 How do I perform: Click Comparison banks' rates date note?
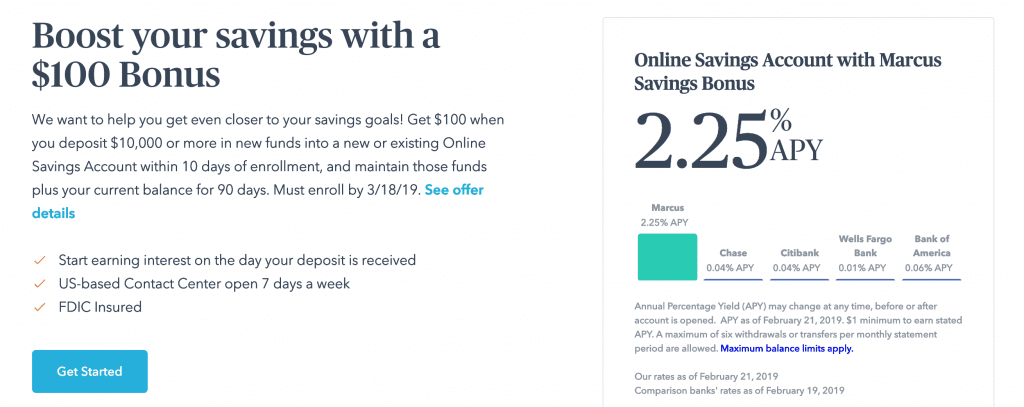739,391
